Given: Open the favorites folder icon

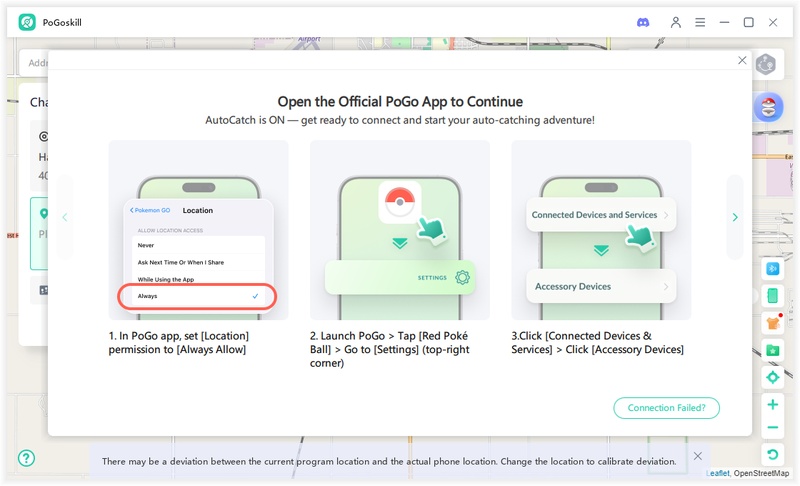Looking at the screenshot, I should (772, 350).
